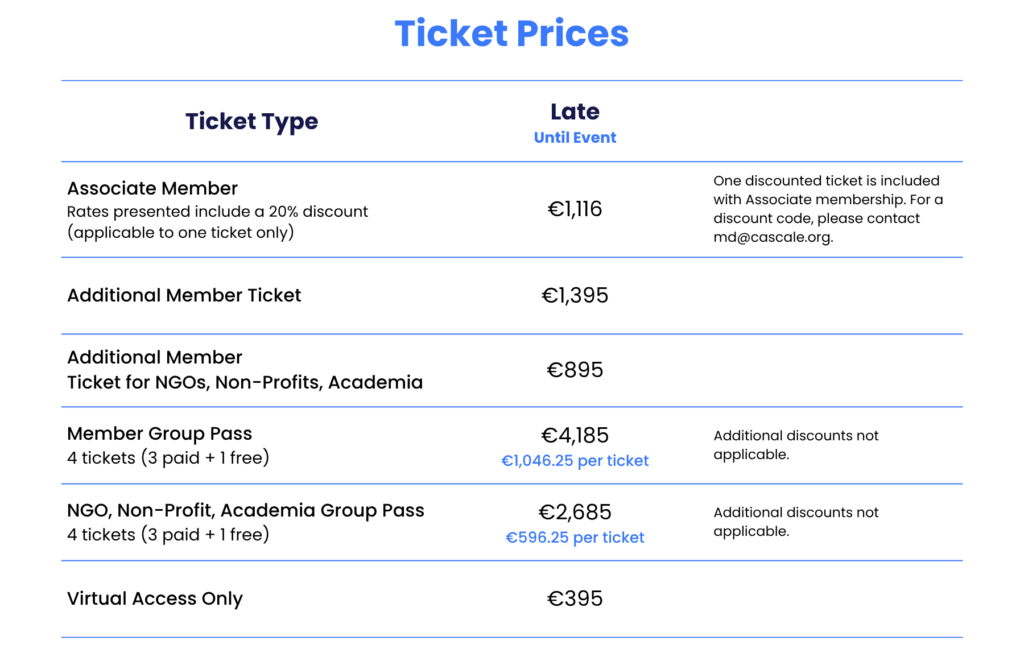Select the Associate Member row title
Screen dimensions: 1024x669
click(x=152, y=188)
